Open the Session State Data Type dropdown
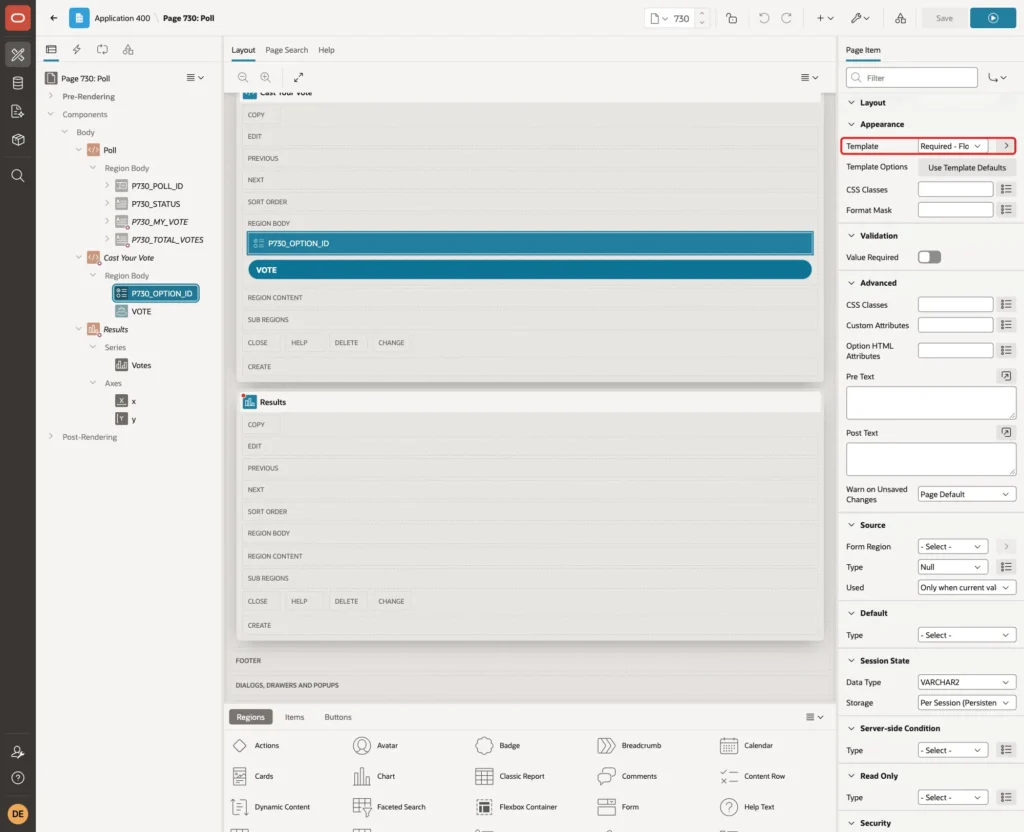1024x832 pixels. coord(966,682)
